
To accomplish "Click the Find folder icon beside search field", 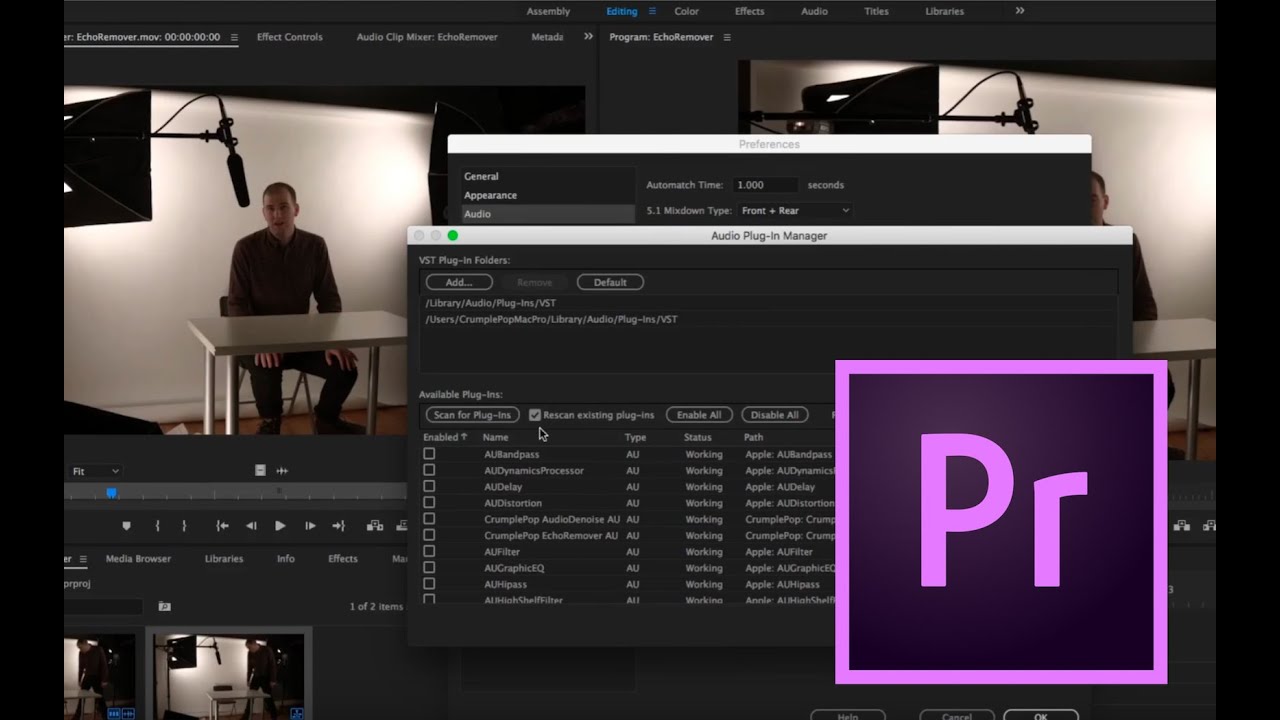I will (164, 606).
